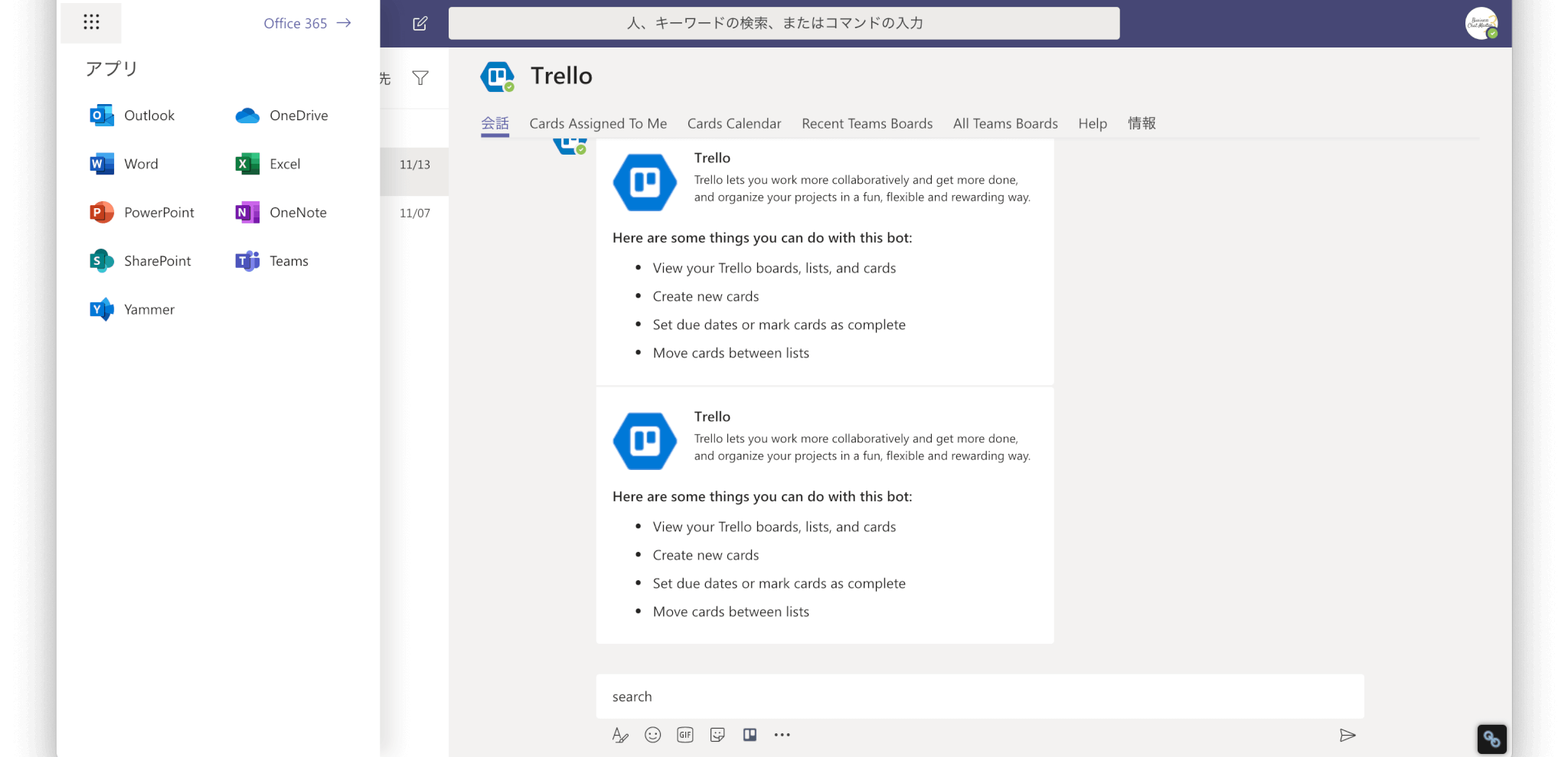This screenshot has height=757, width=1568.
Task: Open the emoji picker in compose toolbar
Action: 652,735
